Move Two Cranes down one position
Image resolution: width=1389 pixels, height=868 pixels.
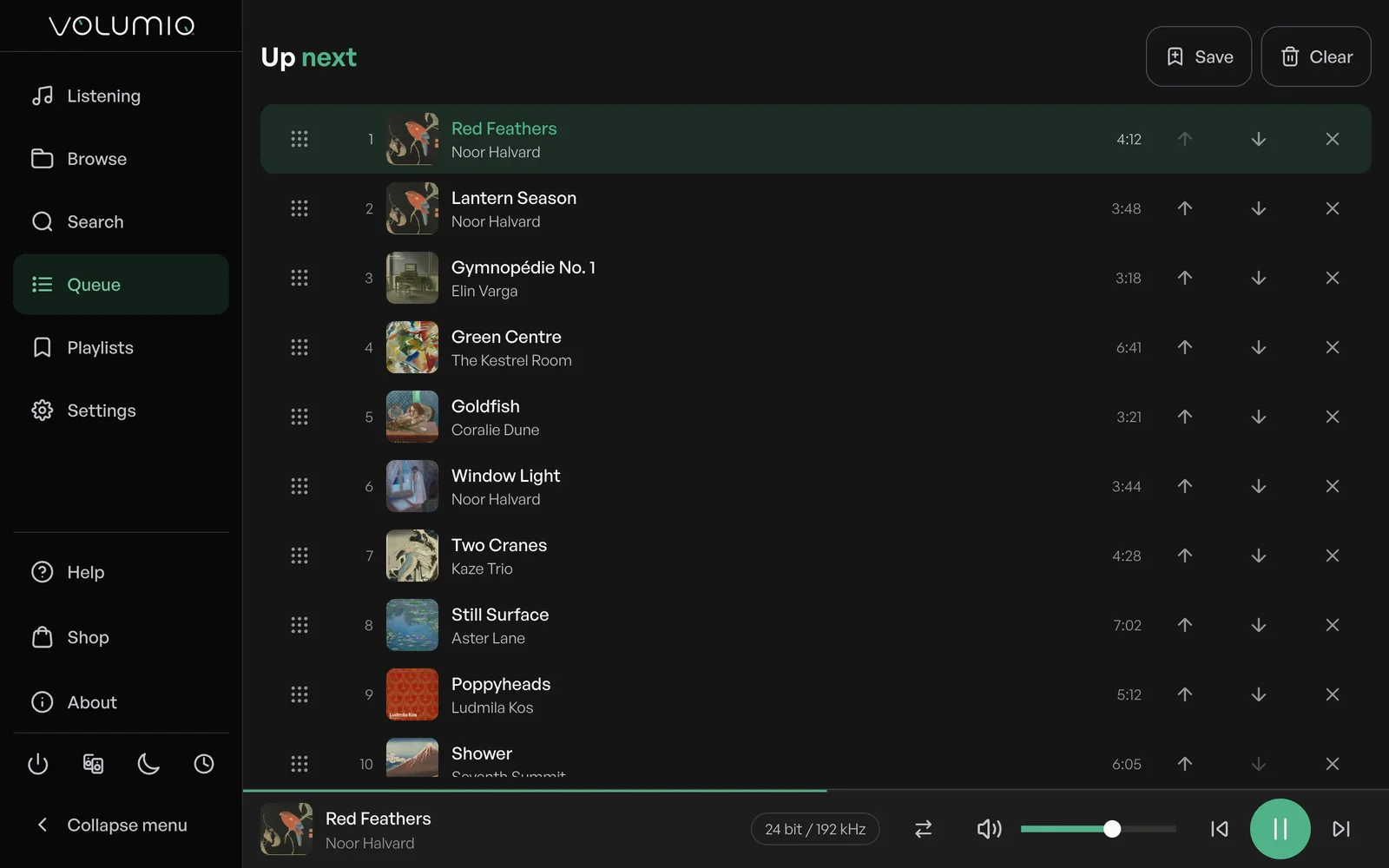(x=1259, y=556)
